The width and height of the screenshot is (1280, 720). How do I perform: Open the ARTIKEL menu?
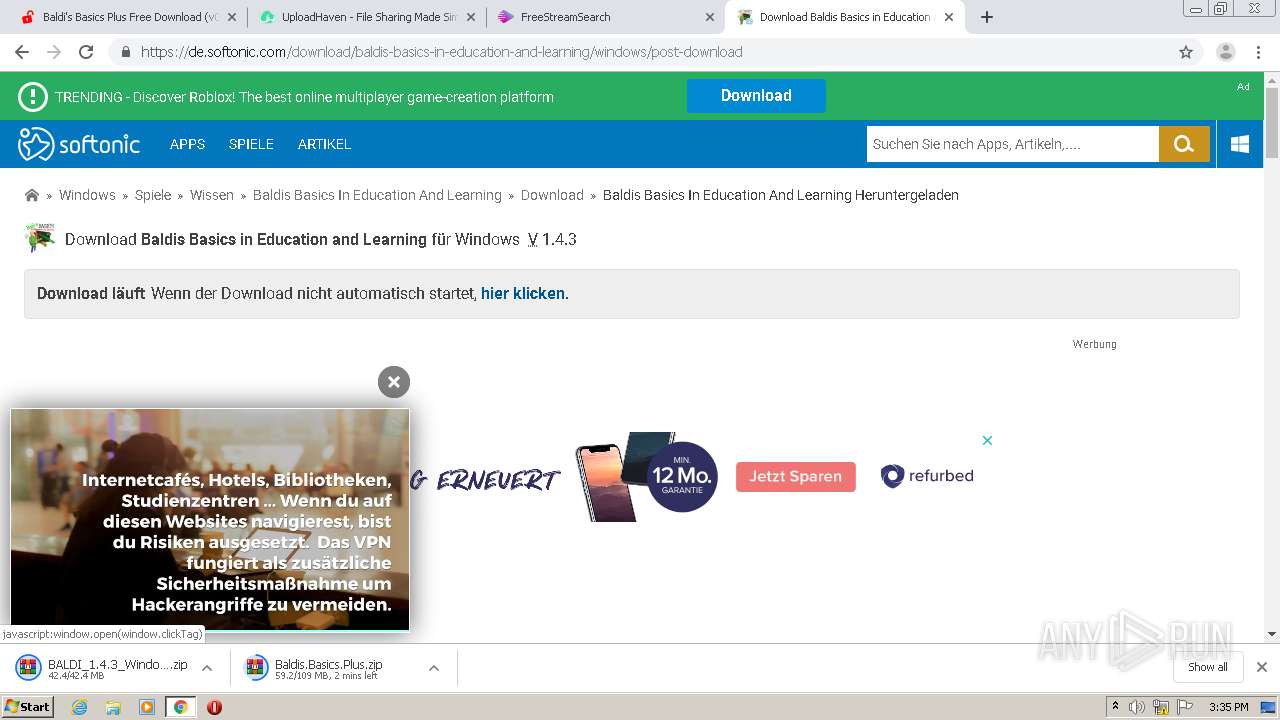pos(324,144)
